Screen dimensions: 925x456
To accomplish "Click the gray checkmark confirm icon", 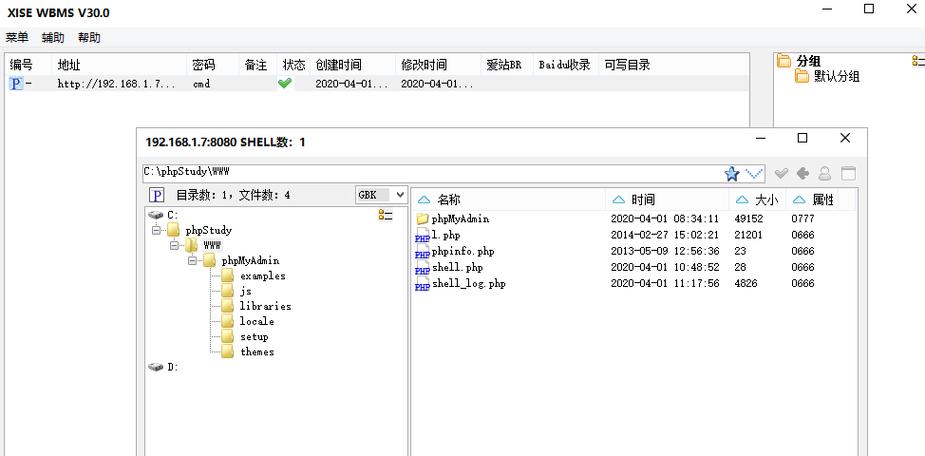I will 781,173.
